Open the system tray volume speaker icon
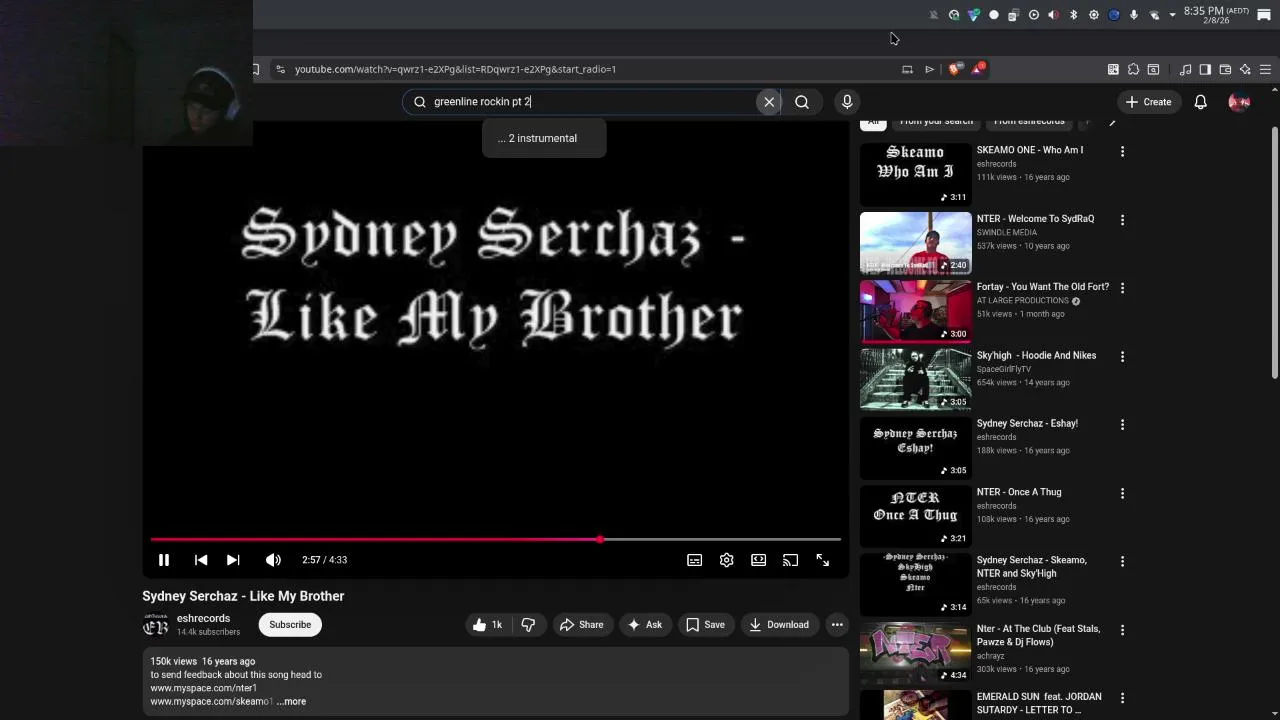Viewport: 1280px width, 720px height. [x=1053, y=15]
